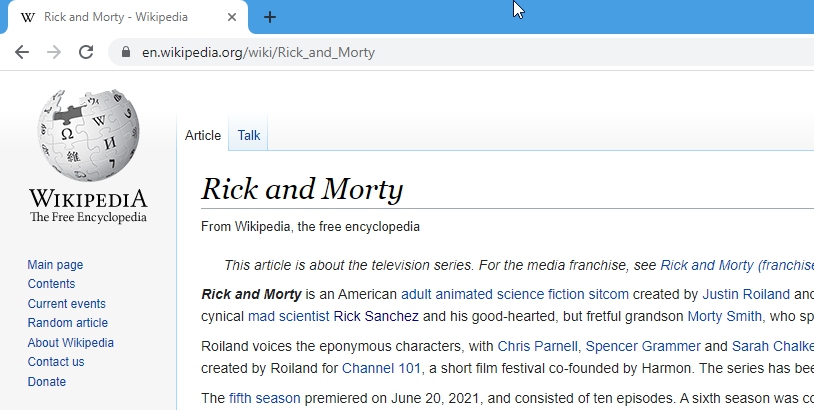The height and width of the screenshot is (410, 814).
Task: Reload the Rick and Morty page
Action: [x=86, y=52]
